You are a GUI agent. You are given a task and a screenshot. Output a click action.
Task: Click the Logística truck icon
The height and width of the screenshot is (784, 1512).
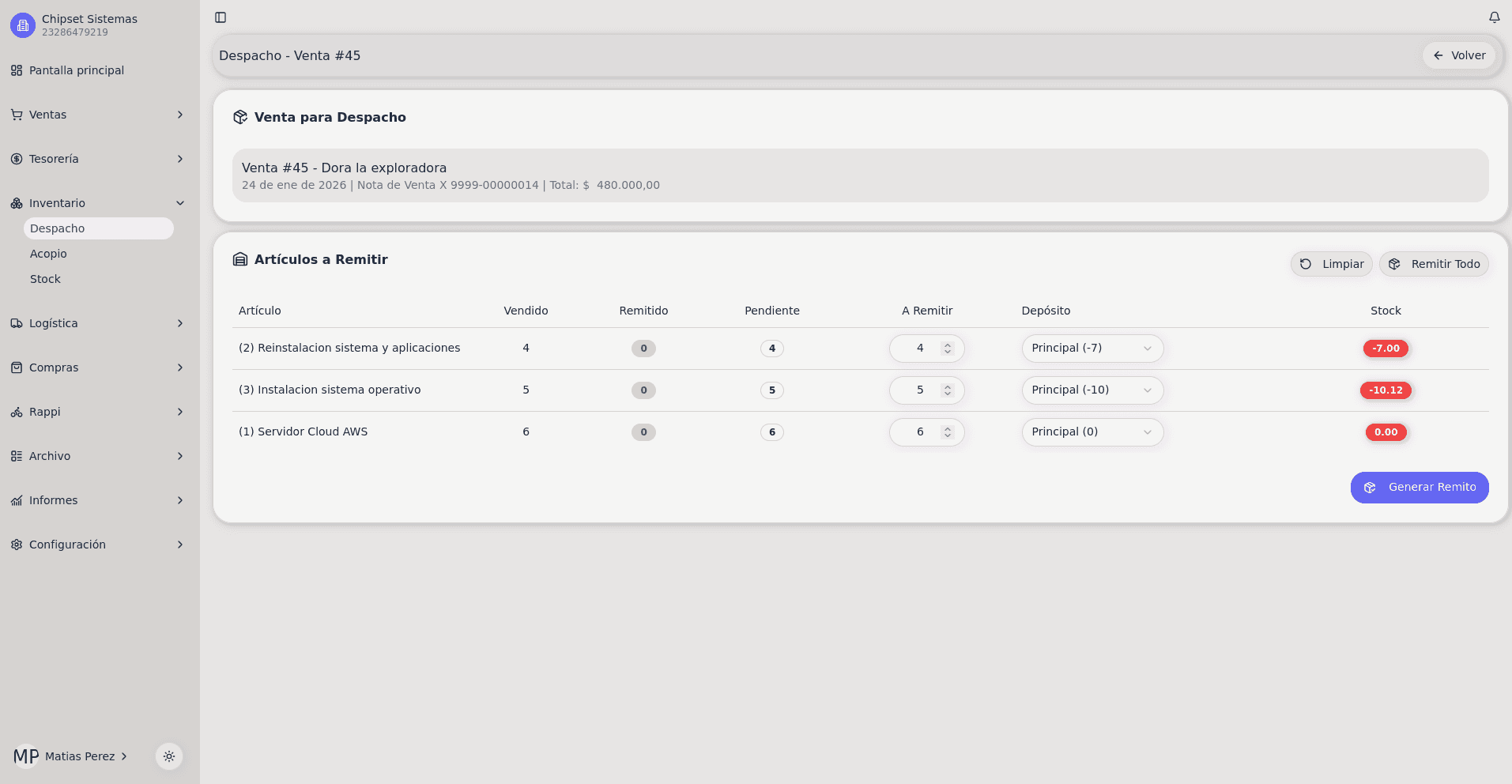17,323
